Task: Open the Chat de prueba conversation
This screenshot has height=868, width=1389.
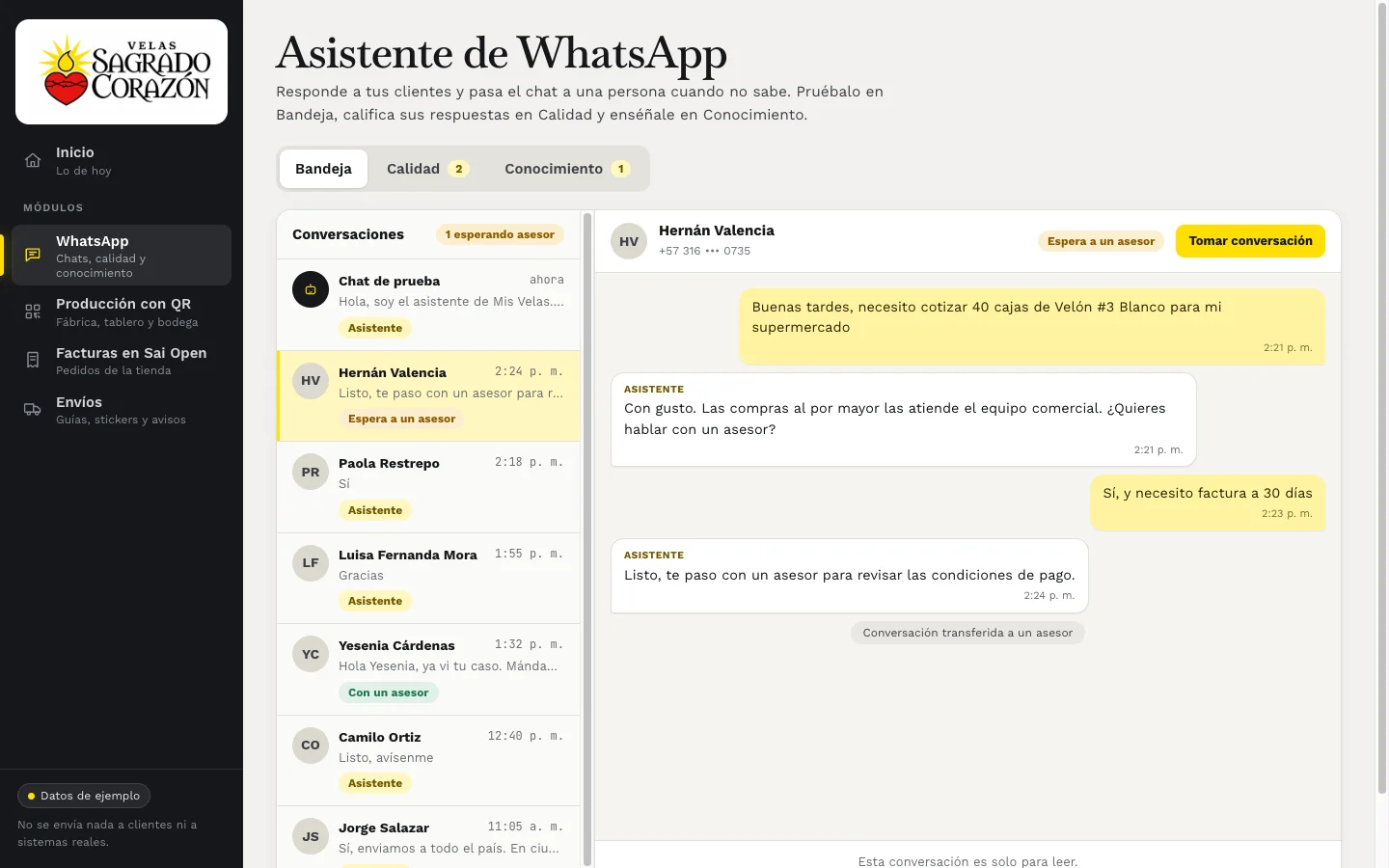Action: tap(428, 305)
